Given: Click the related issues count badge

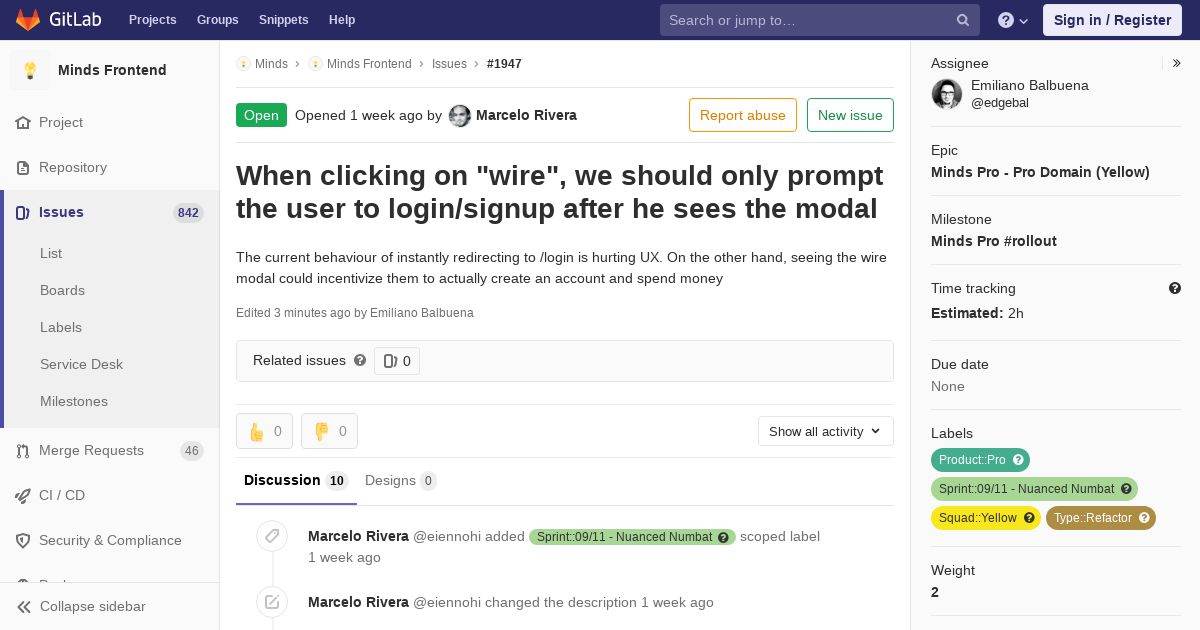Looking at the screenshot, I should click(x=397, y=361).
